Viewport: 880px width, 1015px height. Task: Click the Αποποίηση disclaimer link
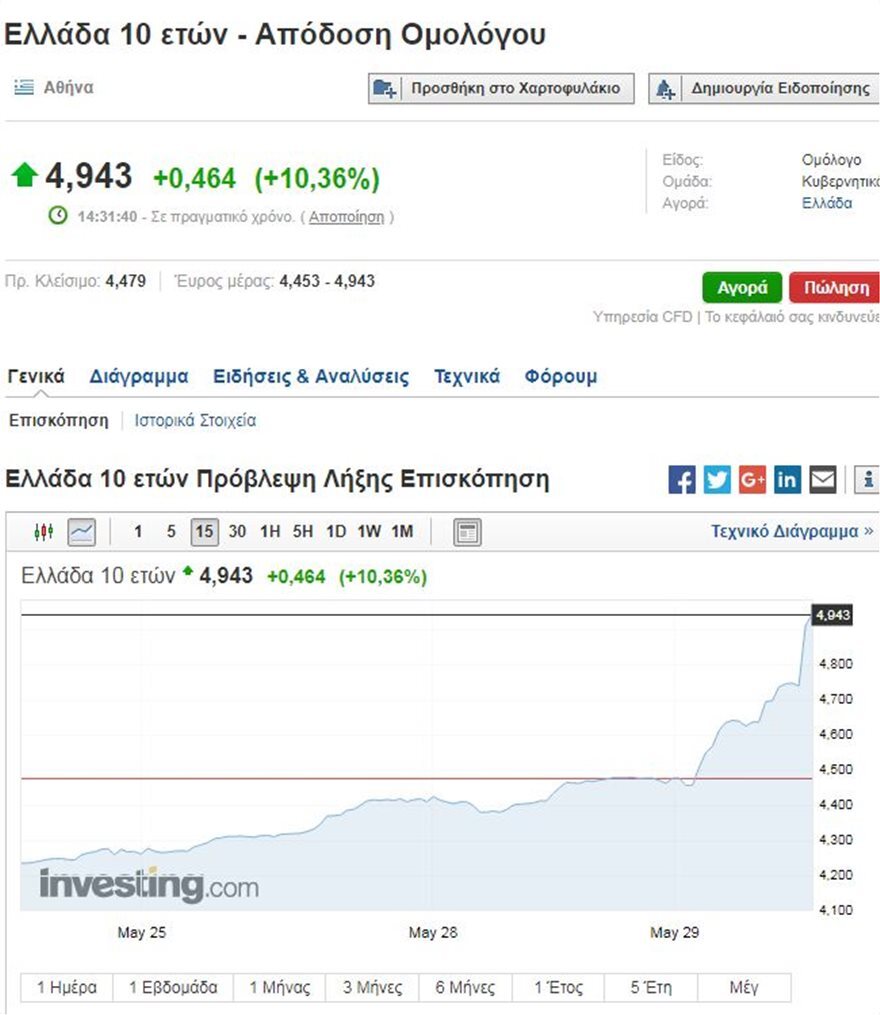tap(346, 217)
